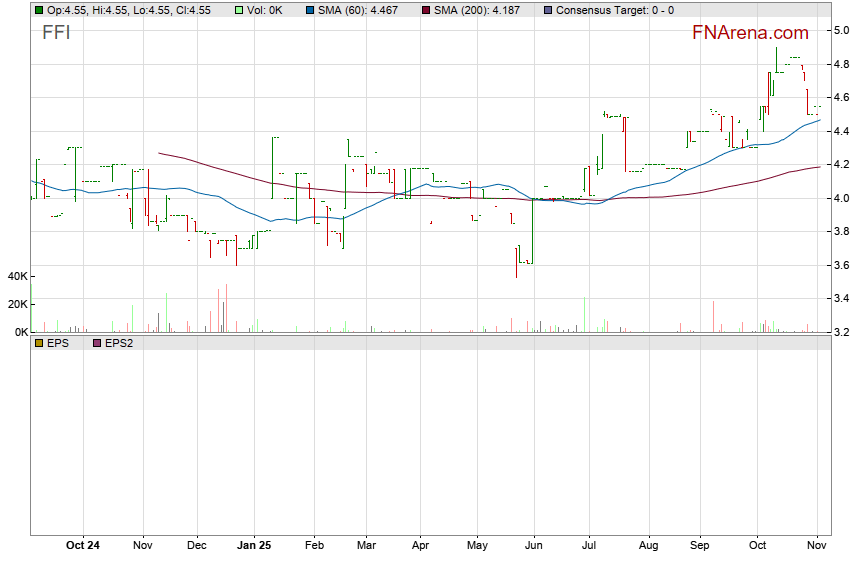Click the 5.0 price axis label
Image resolution: width=859 pixels, height=566 pixels.
[x=842, y=31]
